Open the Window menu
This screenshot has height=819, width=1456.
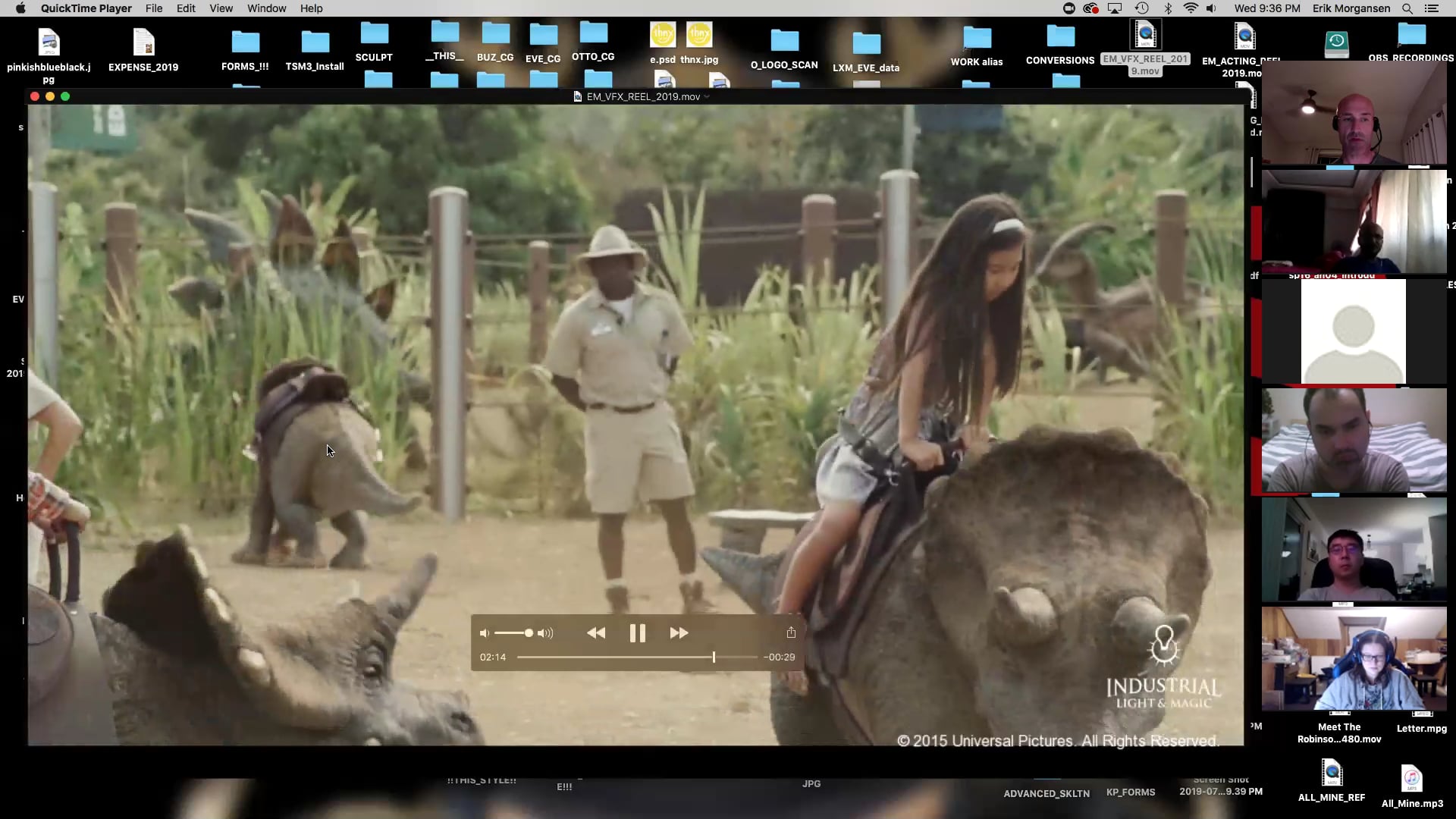[x=266, y=8]
